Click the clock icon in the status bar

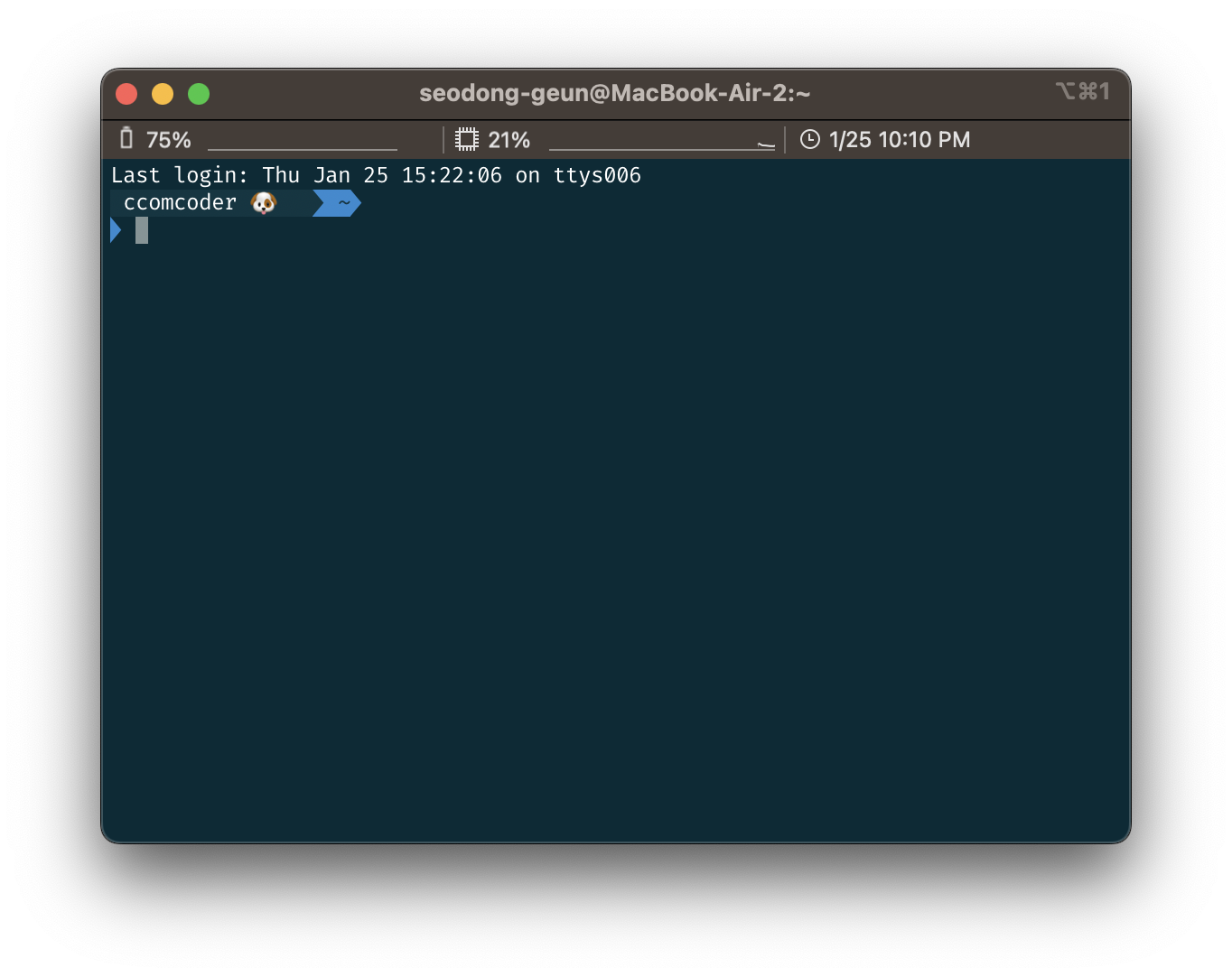810,139
